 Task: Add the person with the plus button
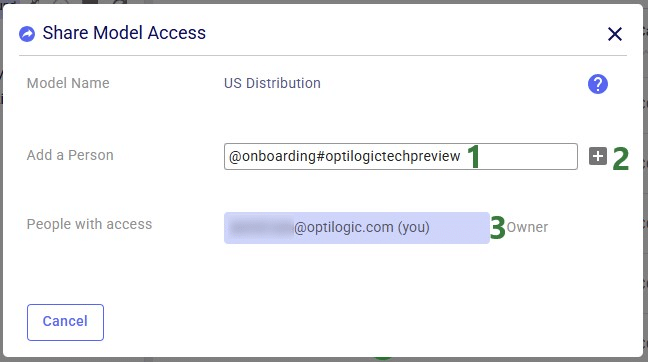(x=598, y=156)
